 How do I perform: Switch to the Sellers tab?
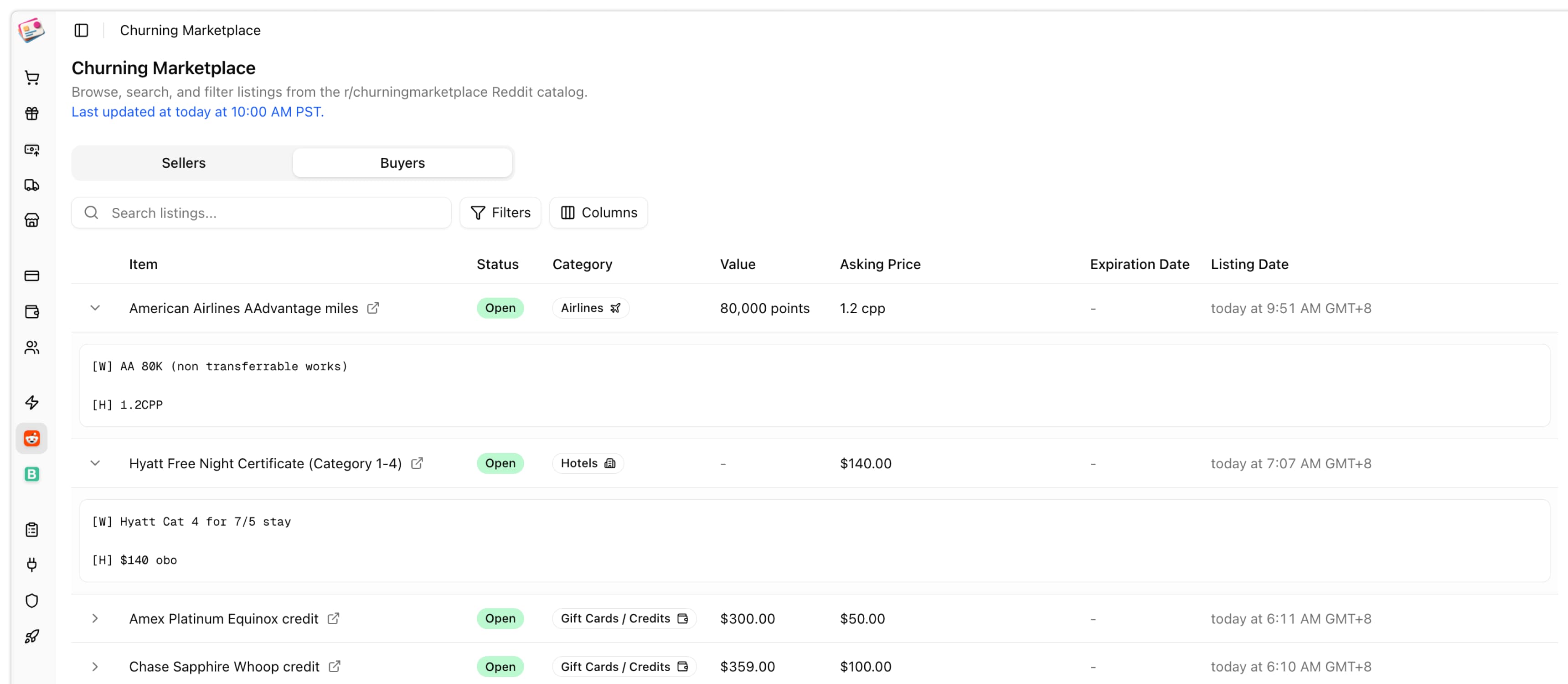[x=183, y=163]
